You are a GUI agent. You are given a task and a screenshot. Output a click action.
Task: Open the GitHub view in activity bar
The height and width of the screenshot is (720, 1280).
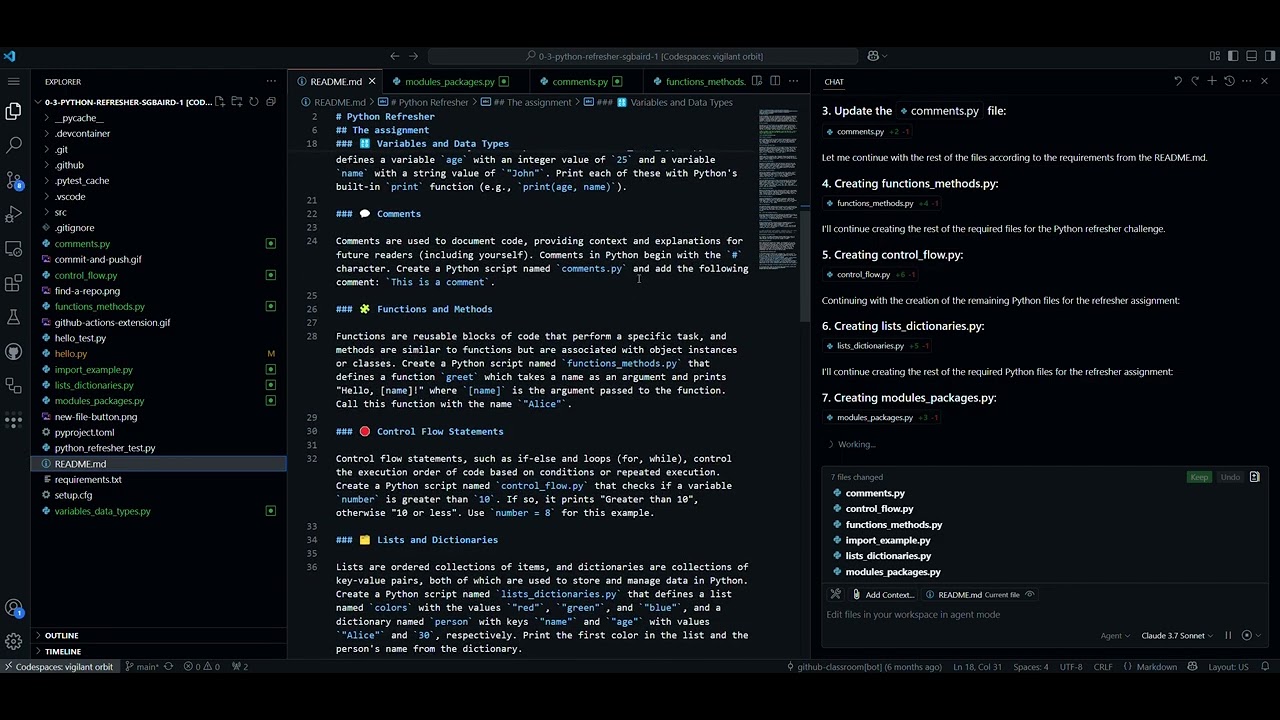[14, 351]
